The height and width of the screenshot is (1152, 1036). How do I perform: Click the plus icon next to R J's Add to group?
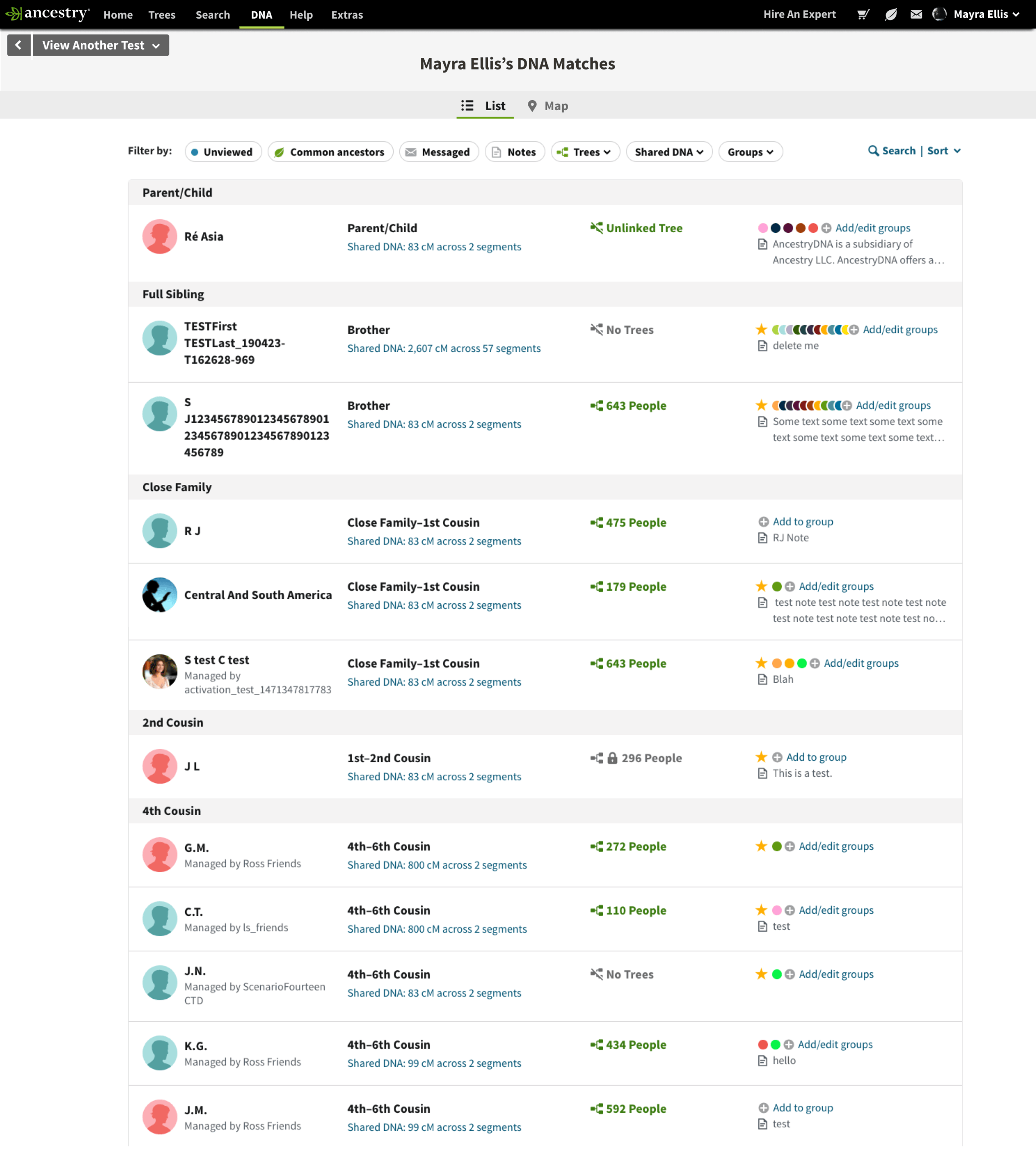[x=763, y=522]
